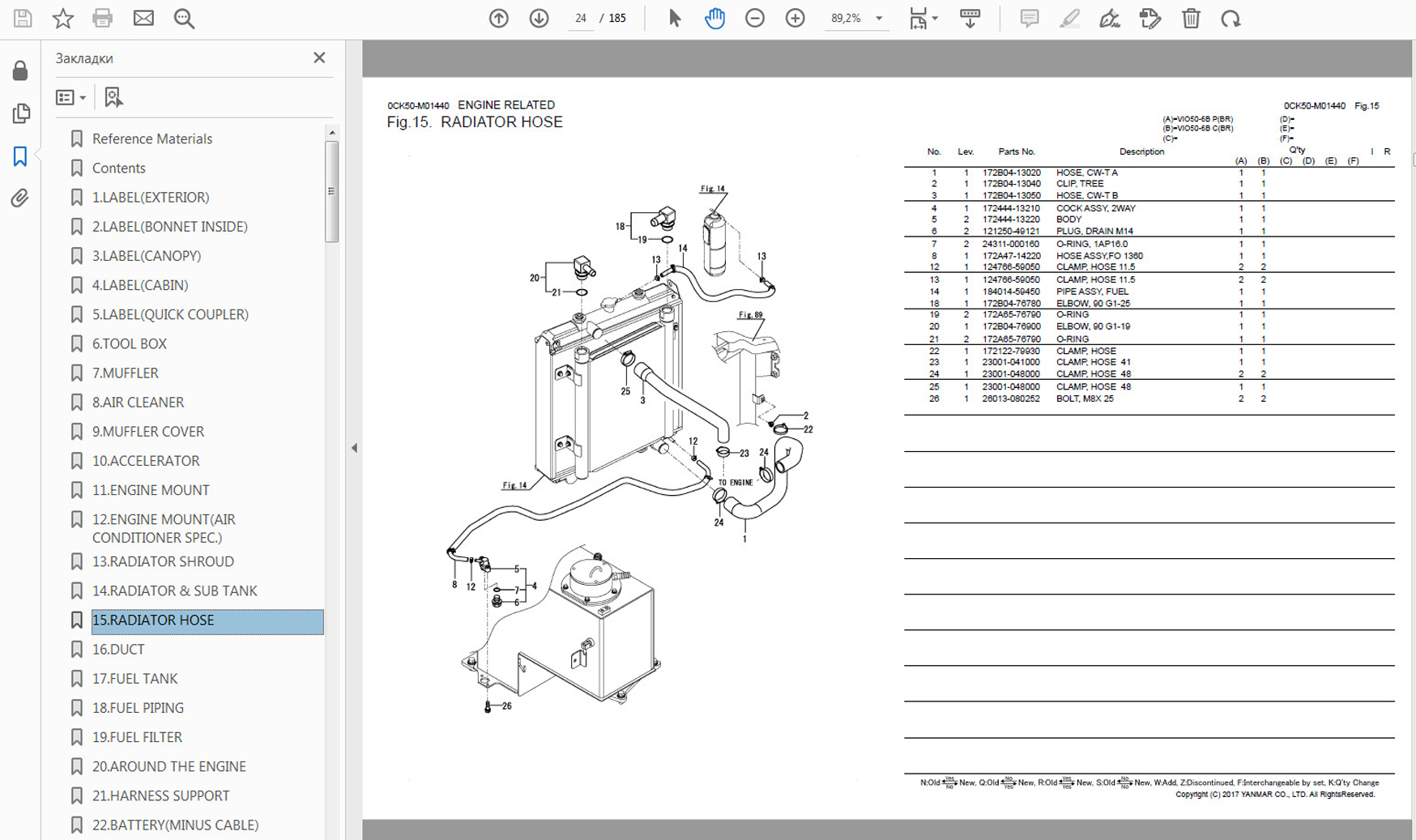Viewport: 1416px width, 840px height.
Task: Close the Закладки bookmarks panel
Action: [x=319, y=58]
